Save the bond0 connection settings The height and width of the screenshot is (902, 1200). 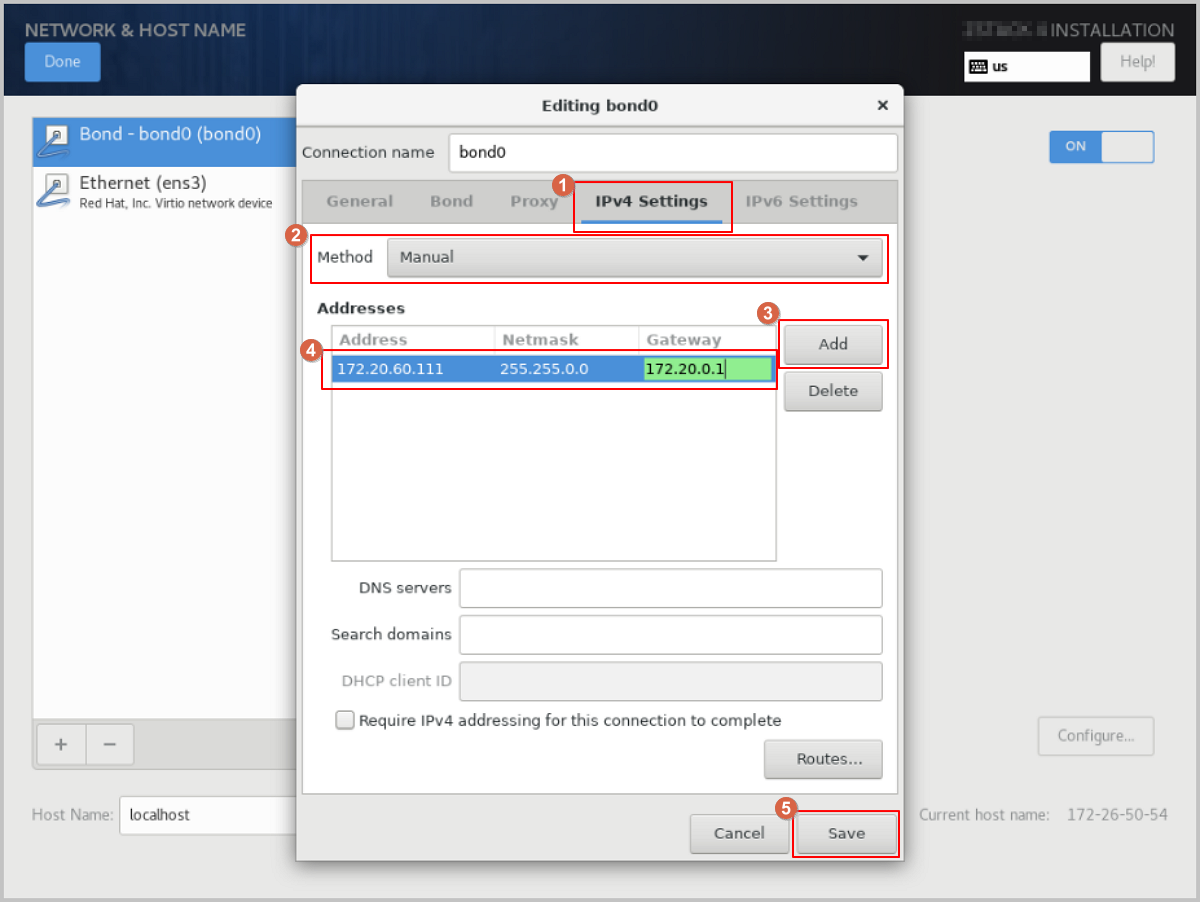coord(845,833)
